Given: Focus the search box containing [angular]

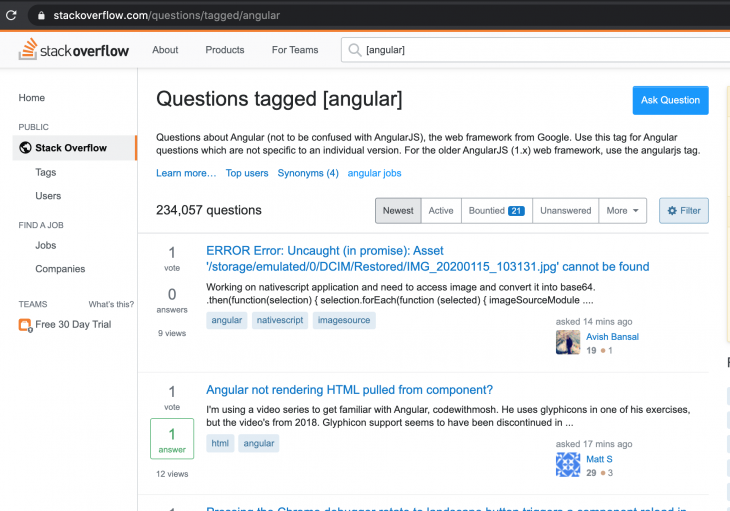Looking at the screenshot, I should [535, 50].
